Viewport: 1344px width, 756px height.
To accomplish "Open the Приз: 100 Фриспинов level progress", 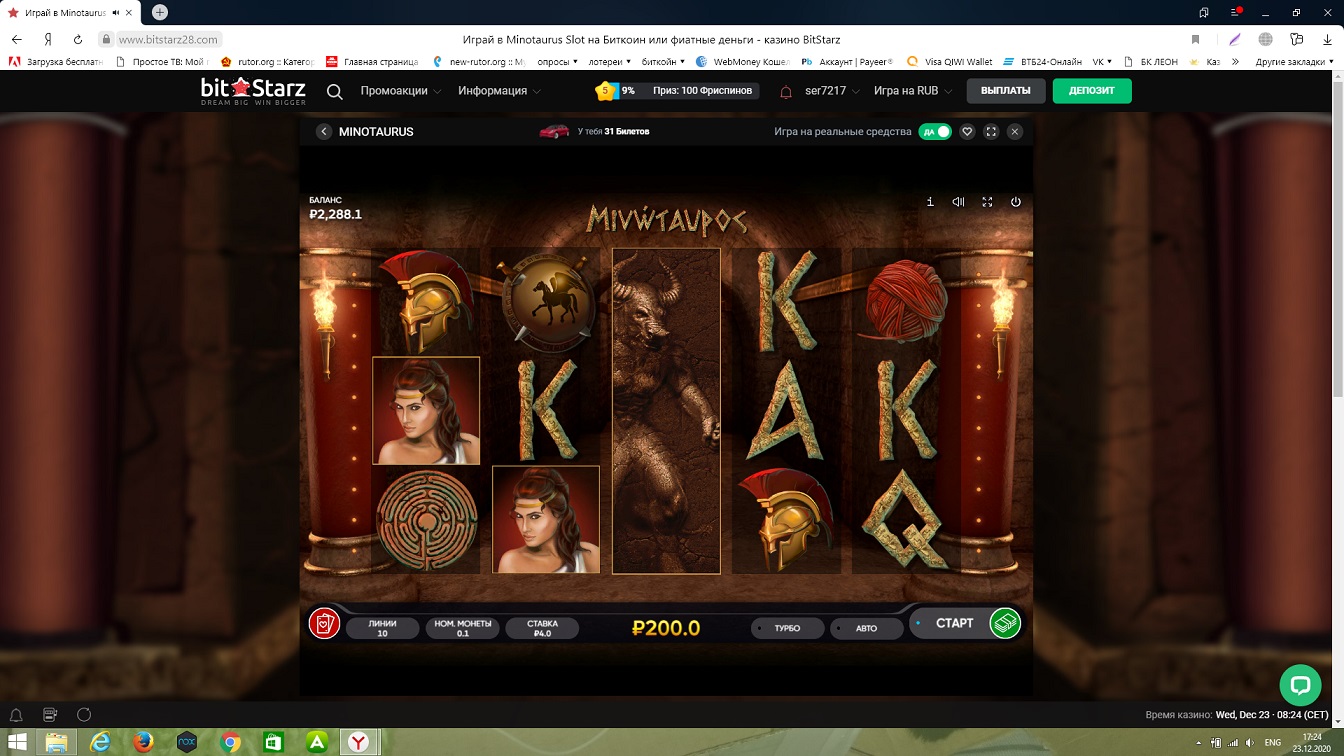I will tap(676, 91).
